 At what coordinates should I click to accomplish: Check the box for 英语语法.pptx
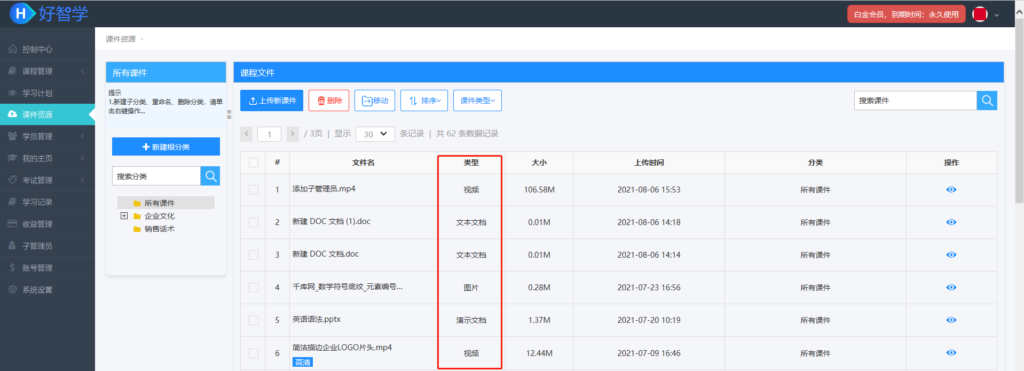253,320
